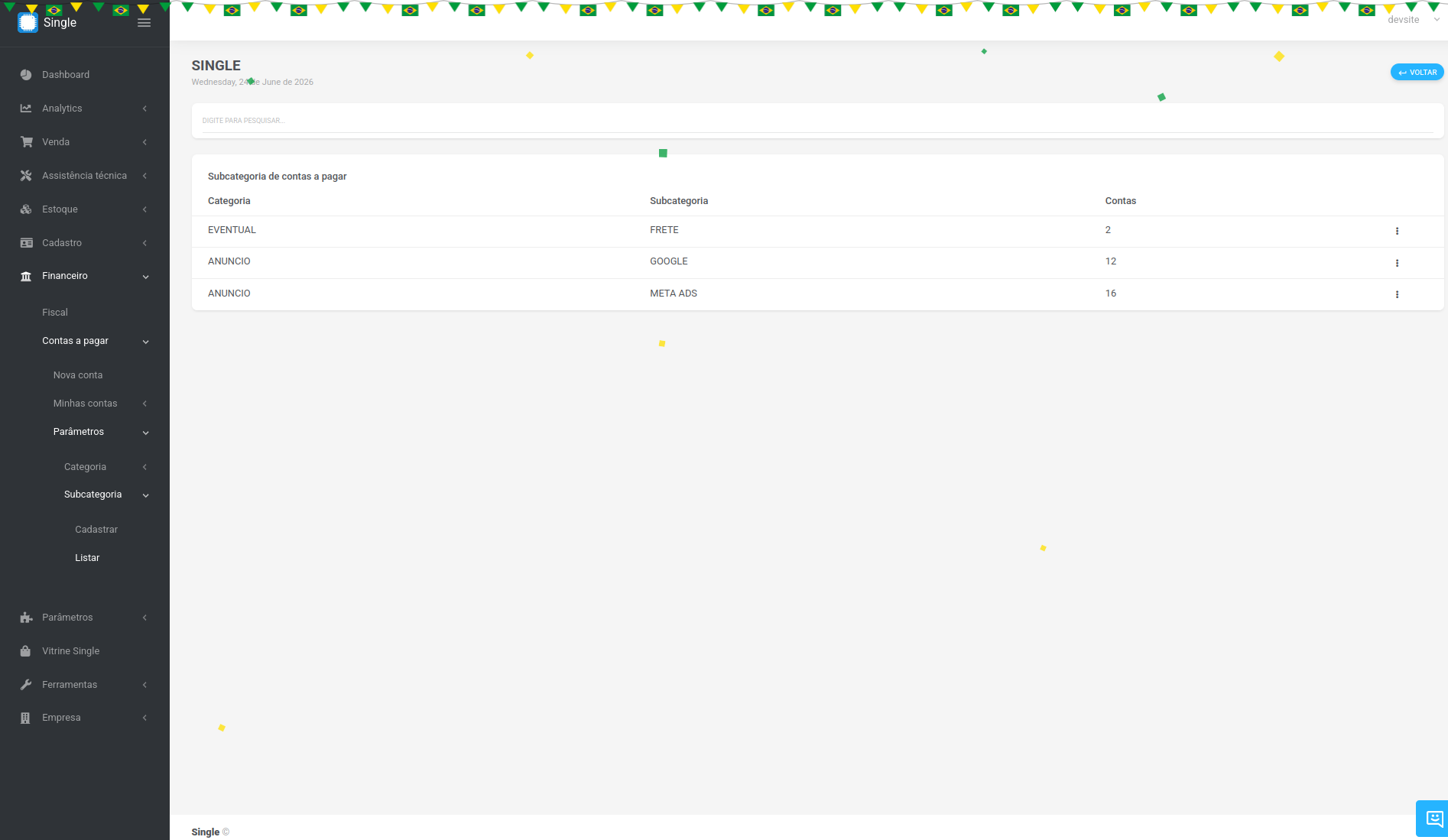Click the Estoque boxes icon
The height and width of the screenshot is (840, 1448).
pyautogui.click(x=26, y=209)
